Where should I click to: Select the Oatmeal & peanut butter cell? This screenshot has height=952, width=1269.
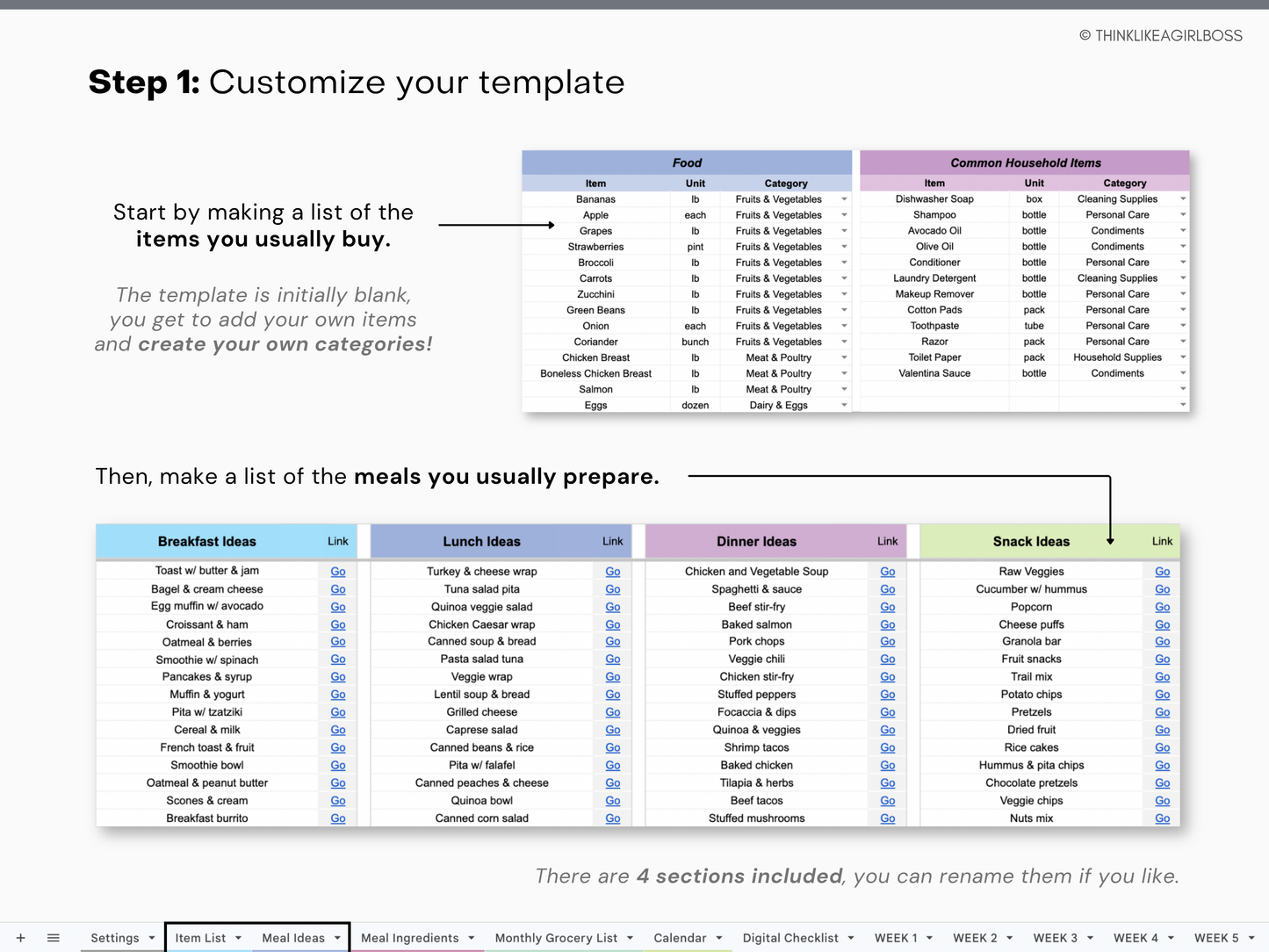point(207,783)
